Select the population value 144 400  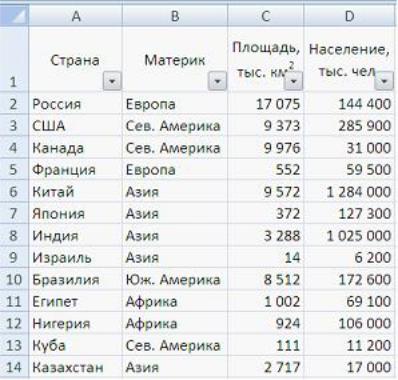point(349,104)
